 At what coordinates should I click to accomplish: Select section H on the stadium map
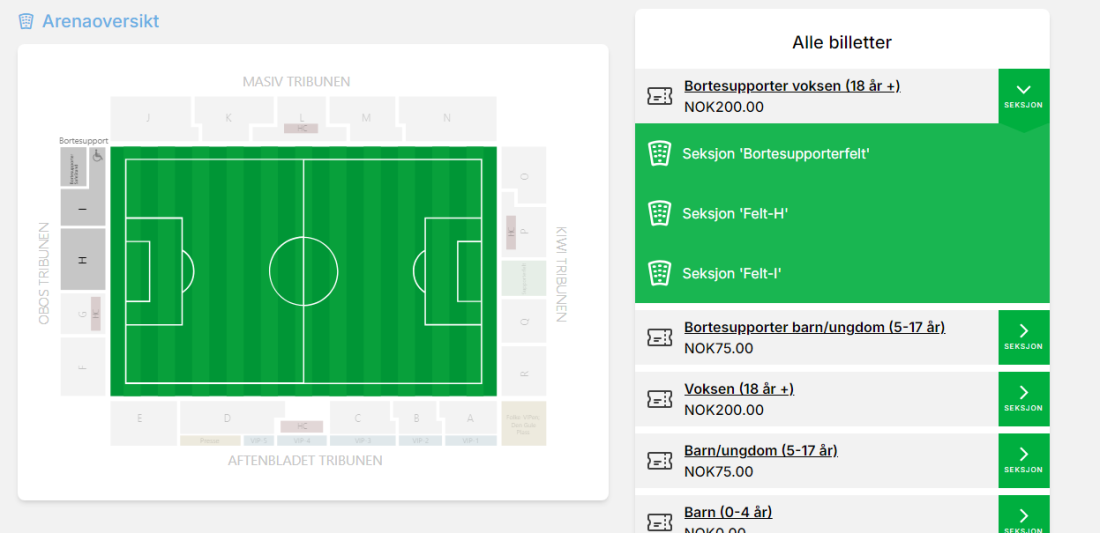83,259
